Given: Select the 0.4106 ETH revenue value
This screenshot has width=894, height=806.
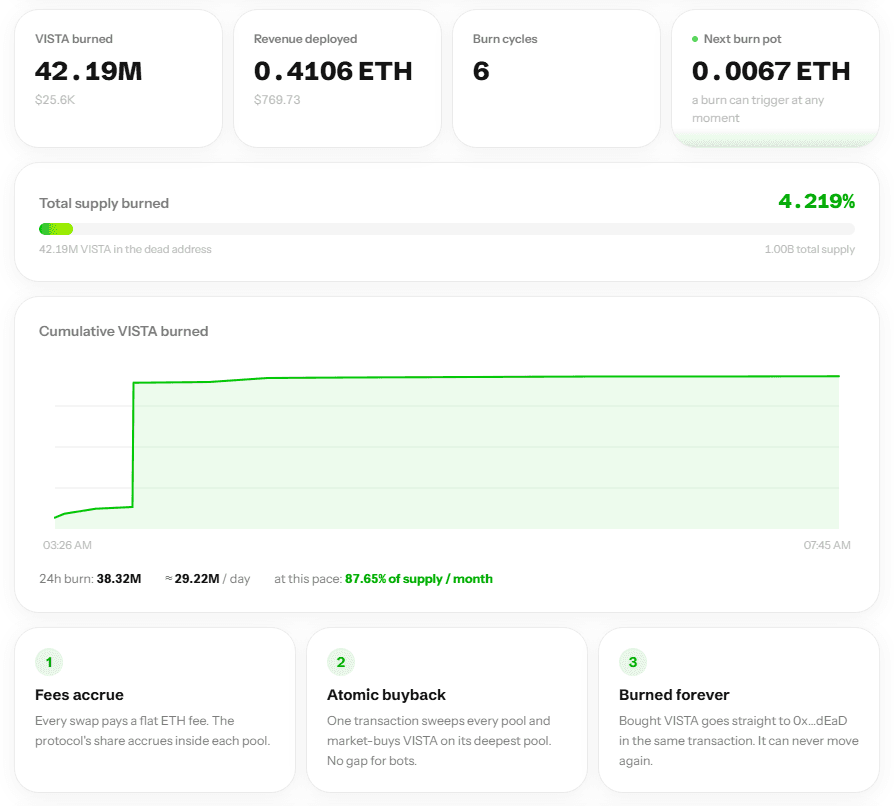Looking at the screenshot, I should [333, 71].
